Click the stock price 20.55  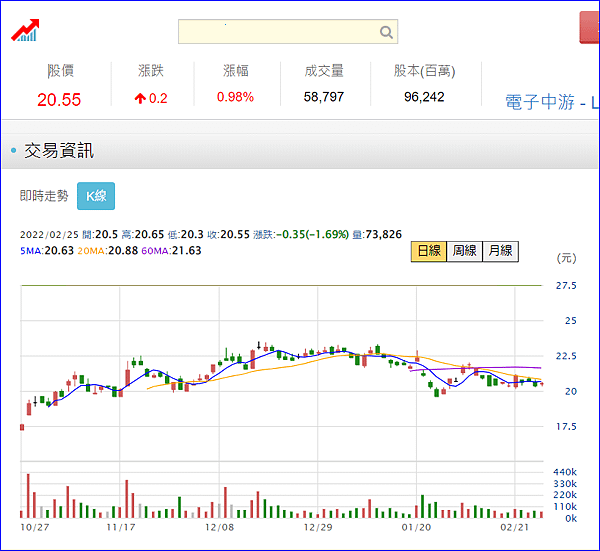pos(59,100)
